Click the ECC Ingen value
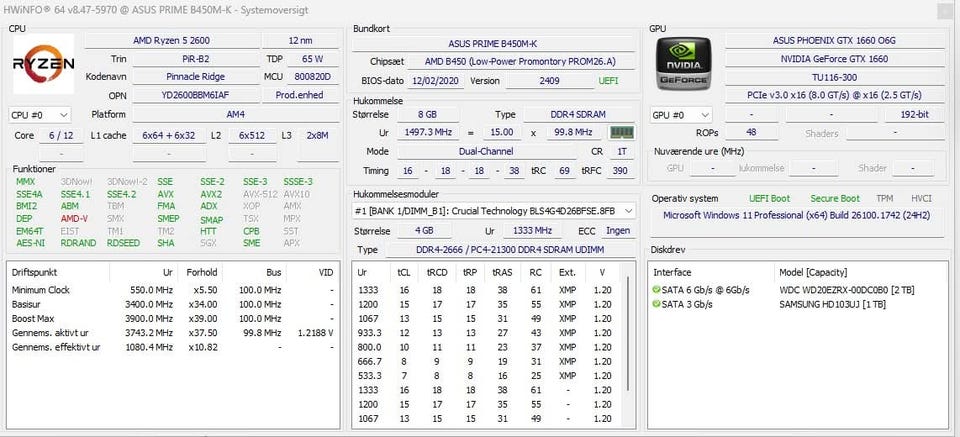 coord(618,231)
